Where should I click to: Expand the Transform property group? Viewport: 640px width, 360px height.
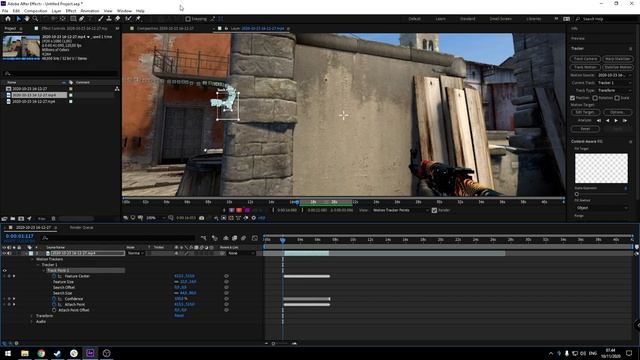(x=32, y=316)
